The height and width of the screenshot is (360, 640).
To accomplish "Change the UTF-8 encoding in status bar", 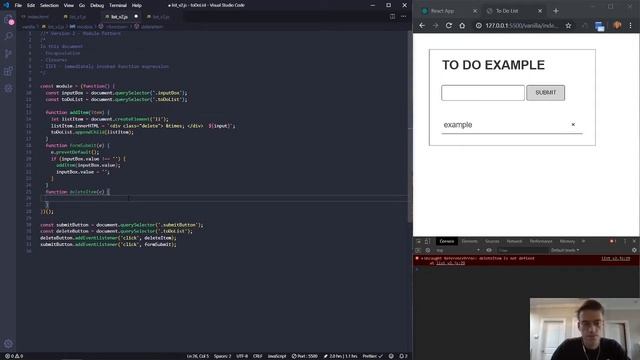I will 242,356.
